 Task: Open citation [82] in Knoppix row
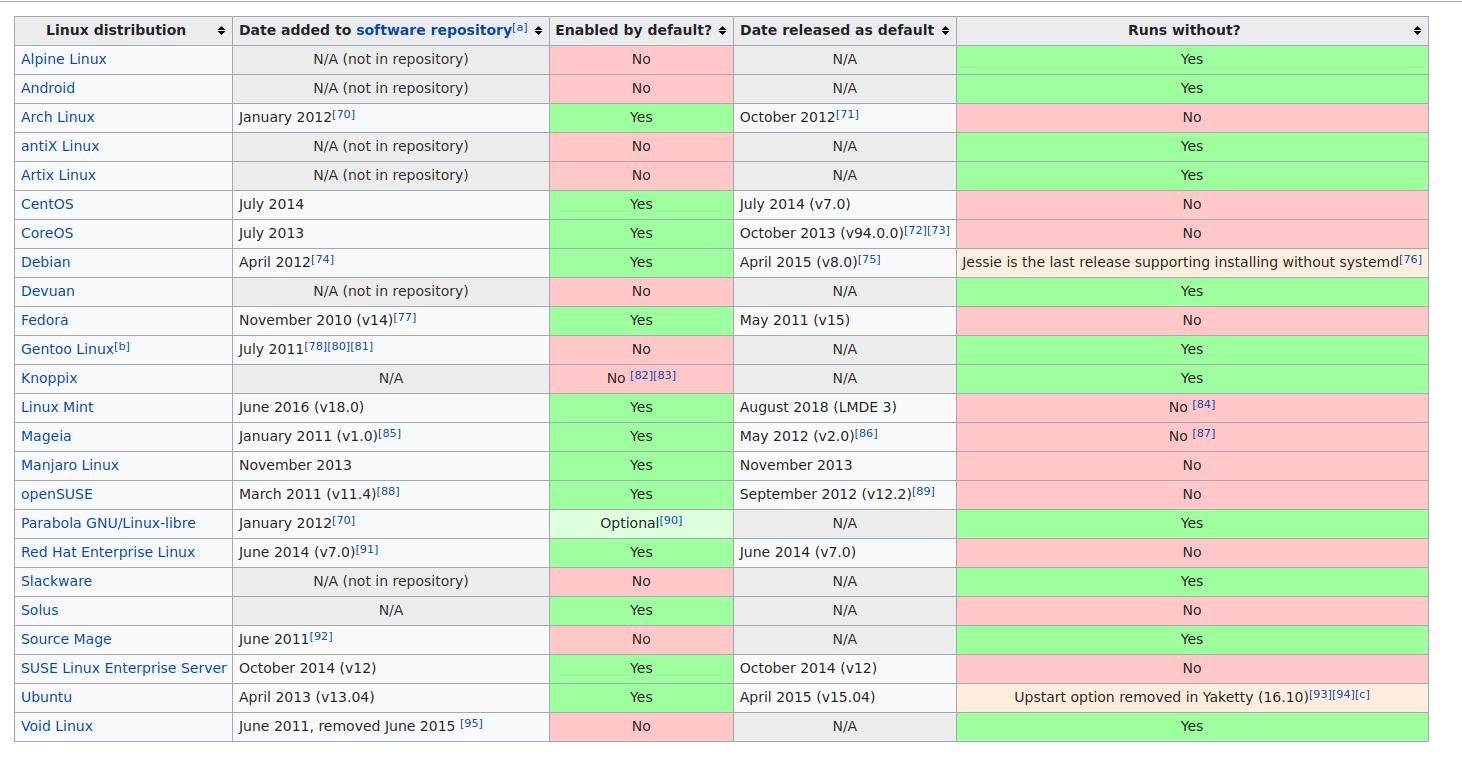click(641, 375)
